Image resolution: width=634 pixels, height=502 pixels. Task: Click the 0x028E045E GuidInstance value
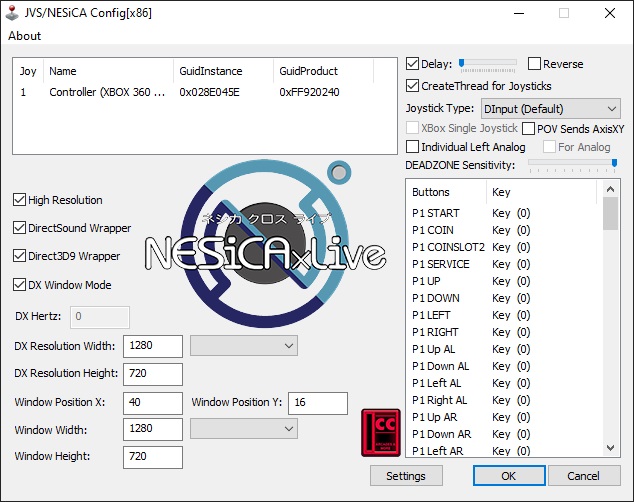pos(209,92)
